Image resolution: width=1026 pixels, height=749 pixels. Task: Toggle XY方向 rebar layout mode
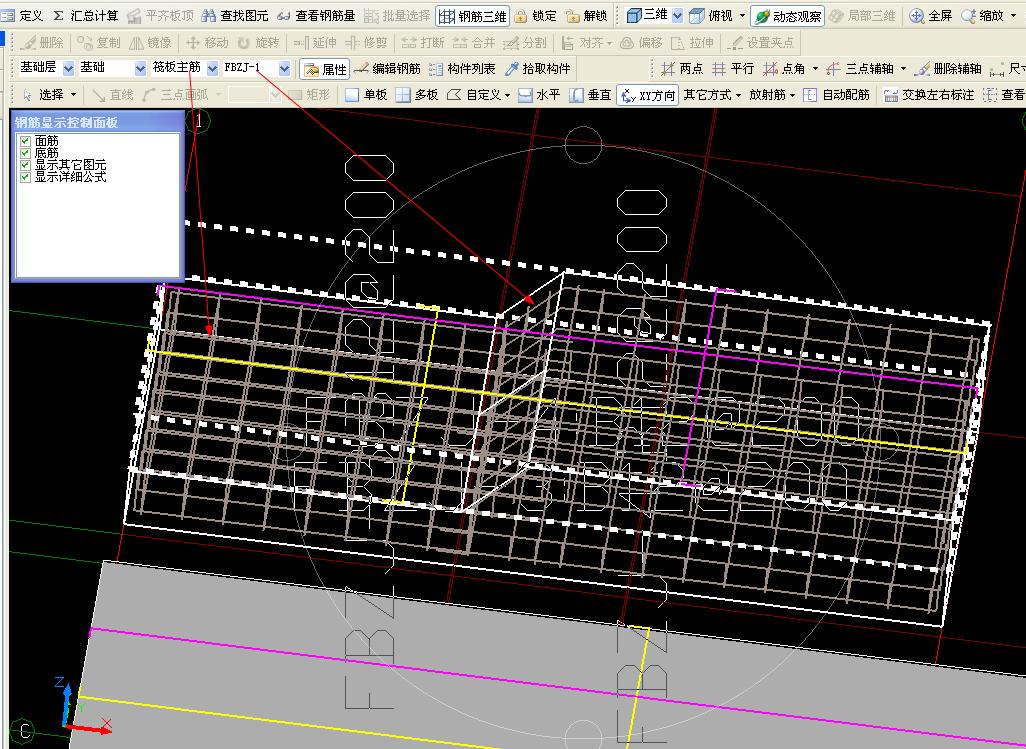647,95
